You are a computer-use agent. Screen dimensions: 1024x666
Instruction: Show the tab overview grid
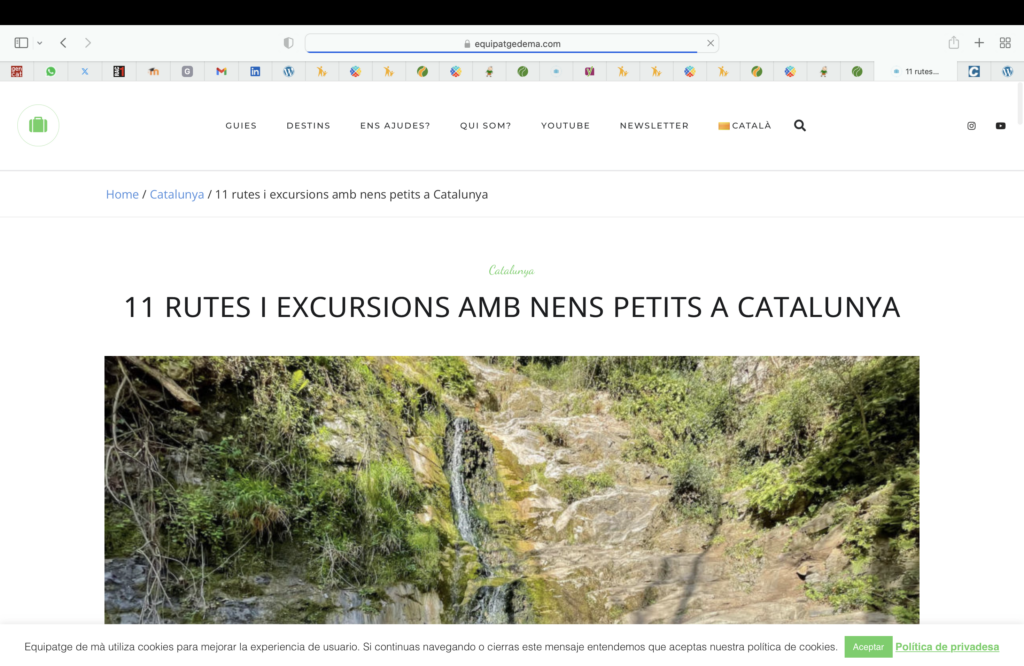1005,43
